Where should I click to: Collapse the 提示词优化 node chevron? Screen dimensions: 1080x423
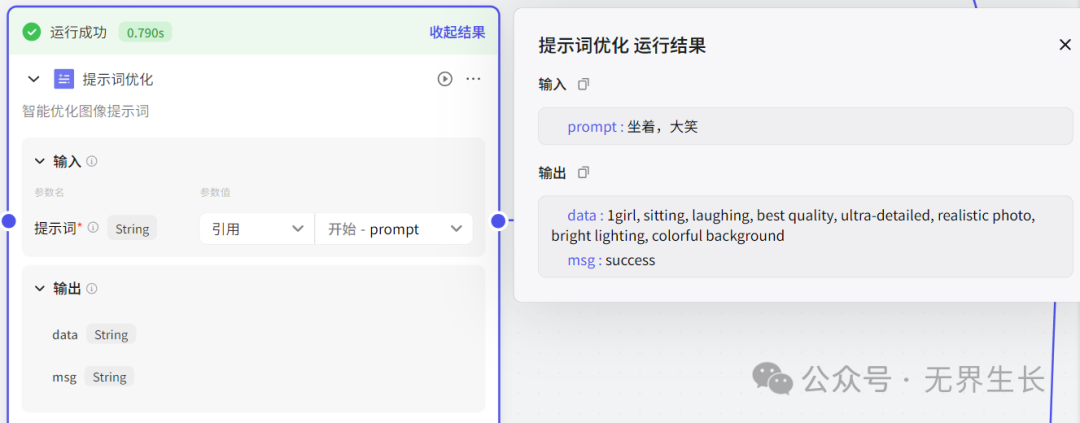click(x=33, y=79)
